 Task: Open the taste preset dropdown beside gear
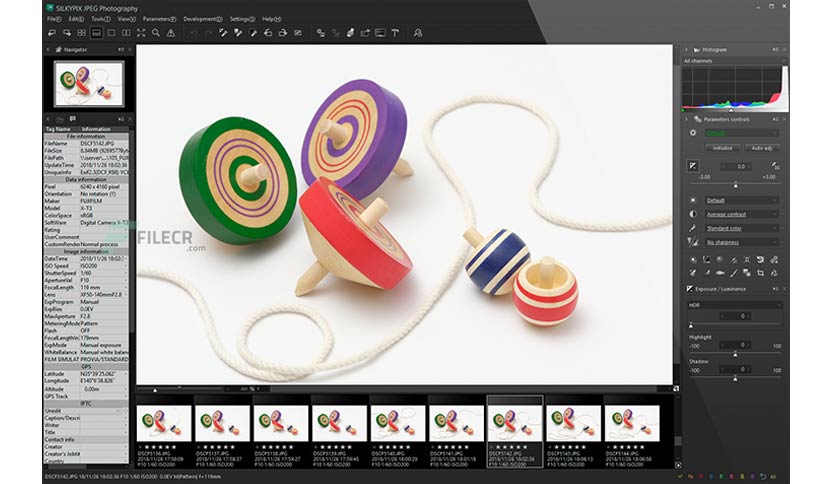click(742, 133)
